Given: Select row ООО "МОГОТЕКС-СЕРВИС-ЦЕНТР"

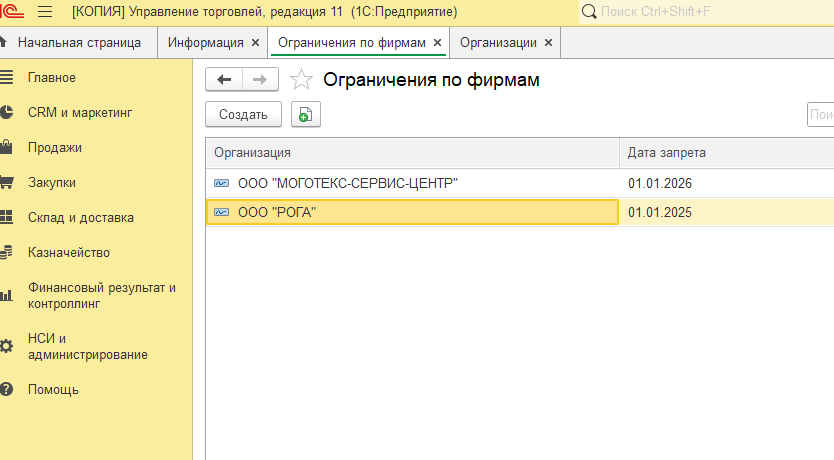Looking at the screenshot, I should (x=520, y=183).
